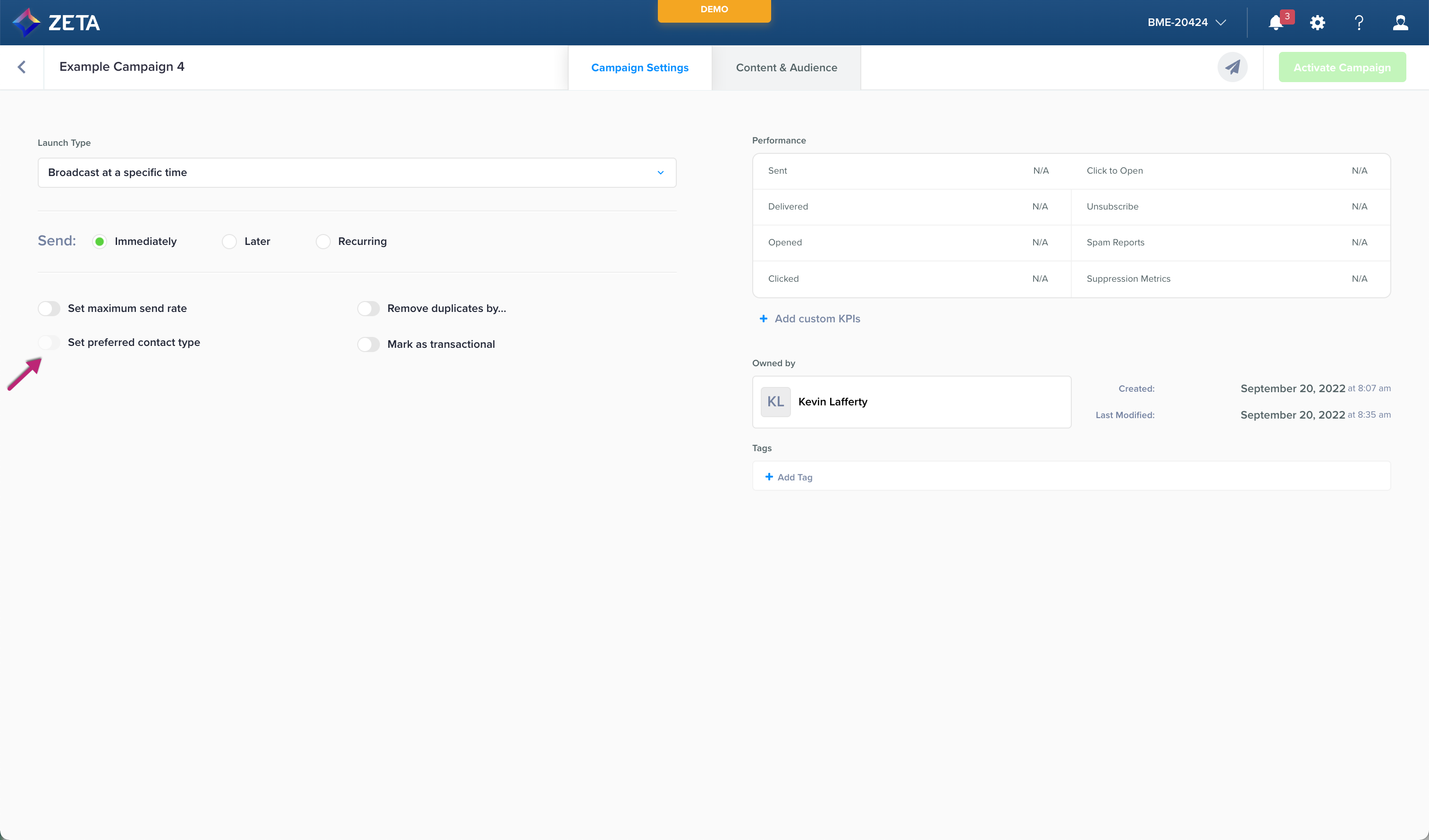
Task: Go back using the left chevron
Action: (x=22, y=67)
